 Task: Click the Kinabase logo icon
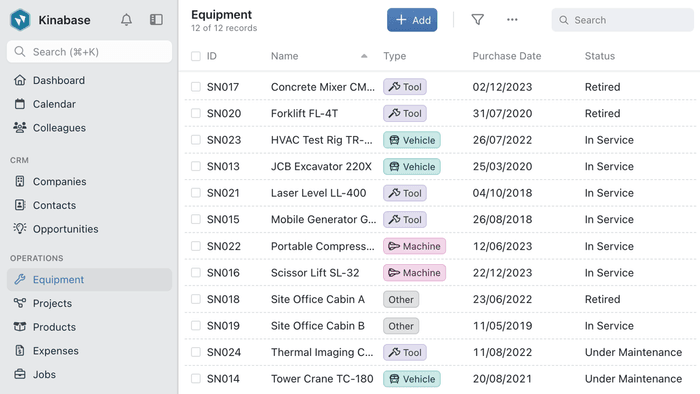click(20, 20)
